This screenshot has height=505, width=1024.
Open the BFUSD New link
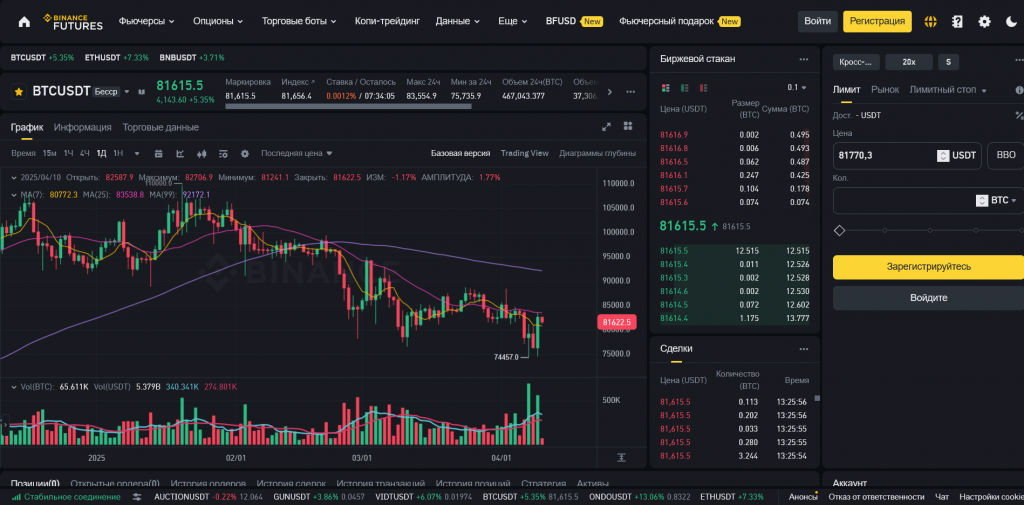pyautogui.click(x=574, y=21)
